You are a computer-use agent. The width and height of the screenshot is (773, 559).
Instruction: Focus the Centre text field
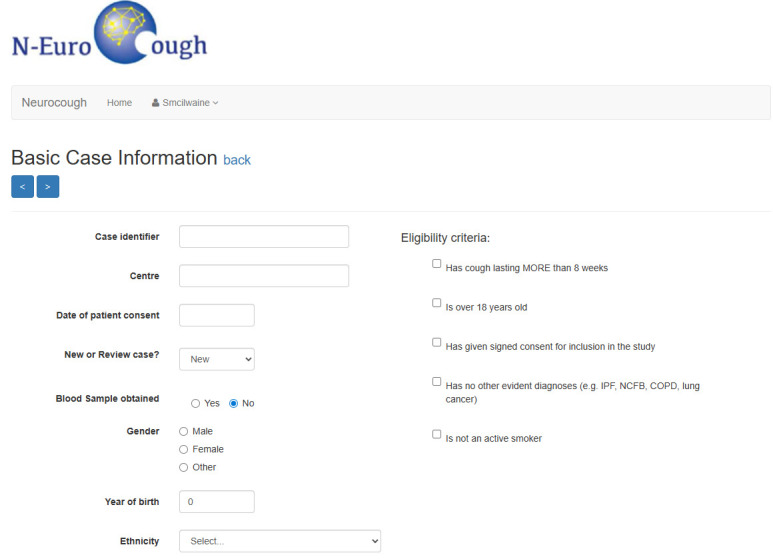[264, 276]
